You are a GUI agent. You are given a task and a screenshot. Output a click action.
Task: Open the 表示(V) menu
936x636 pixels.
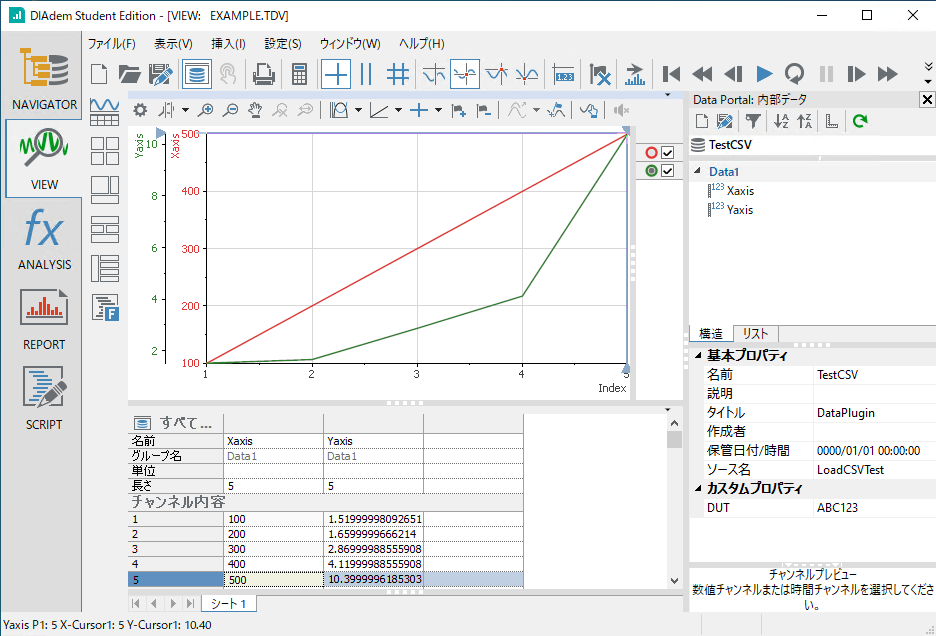(x=173, y=44)
